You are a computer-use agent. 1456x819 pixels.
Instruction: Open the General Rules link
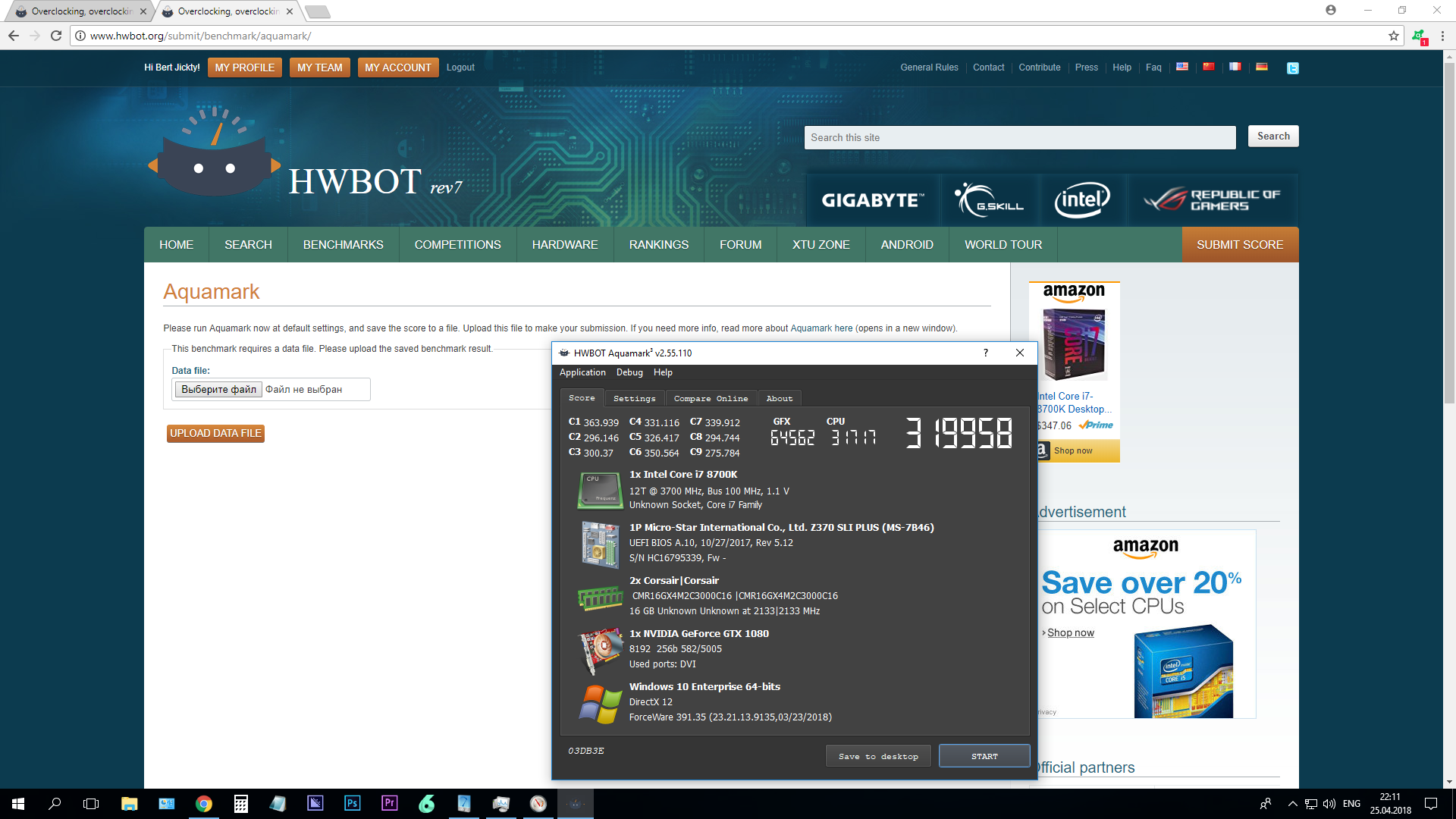pos(929,67)
